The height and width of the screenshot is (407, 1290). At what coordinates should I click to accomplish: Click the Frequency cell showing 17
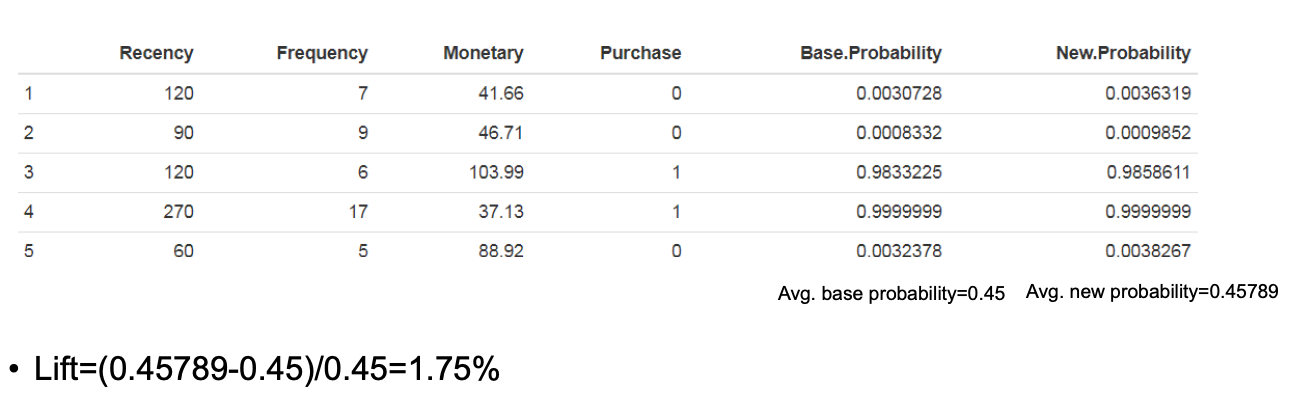358,212
